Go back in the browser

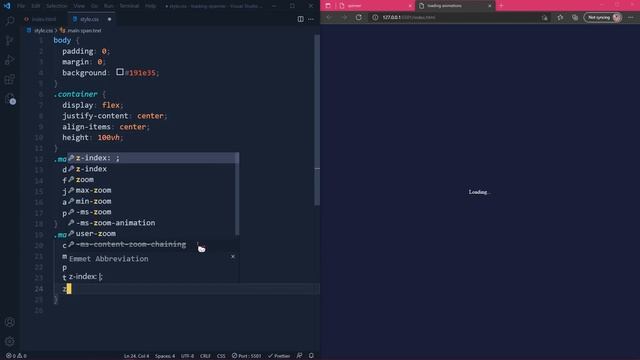click(329, 18)
